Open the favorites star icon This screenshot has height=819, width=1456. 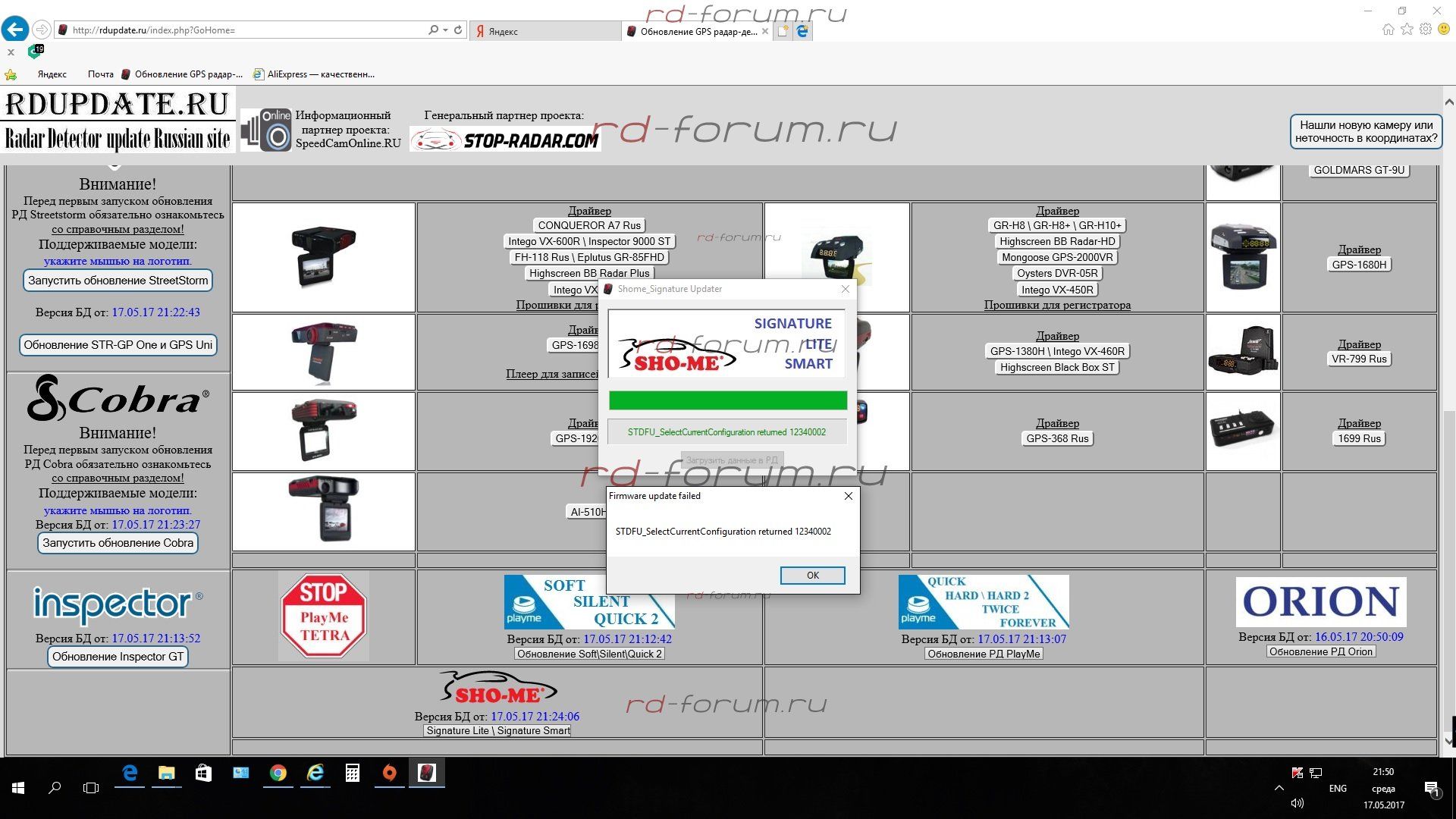(x=1407, y=30)
